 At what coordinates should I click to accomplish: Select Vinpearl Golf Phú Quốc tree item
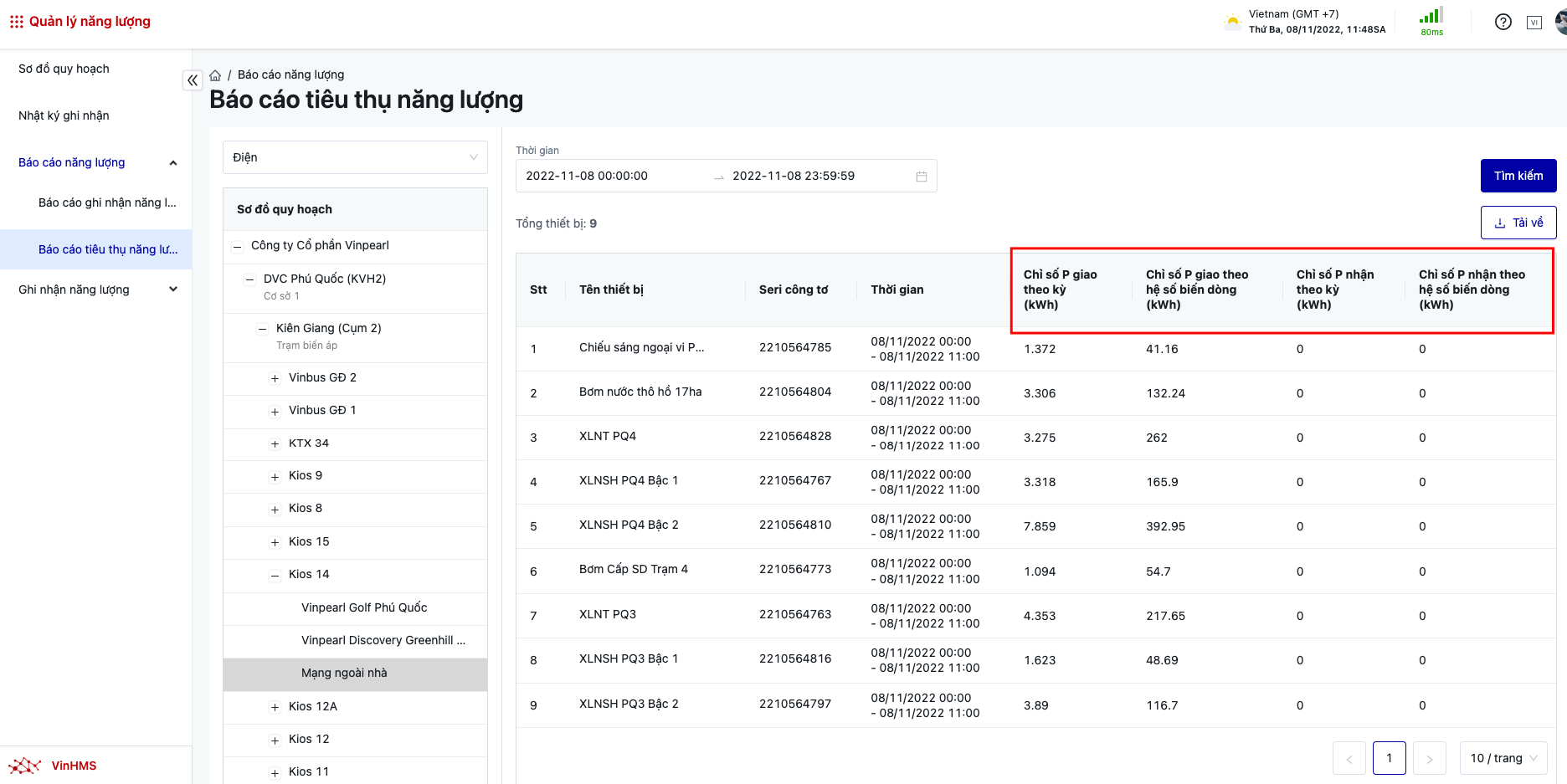(x=364, y=607)
